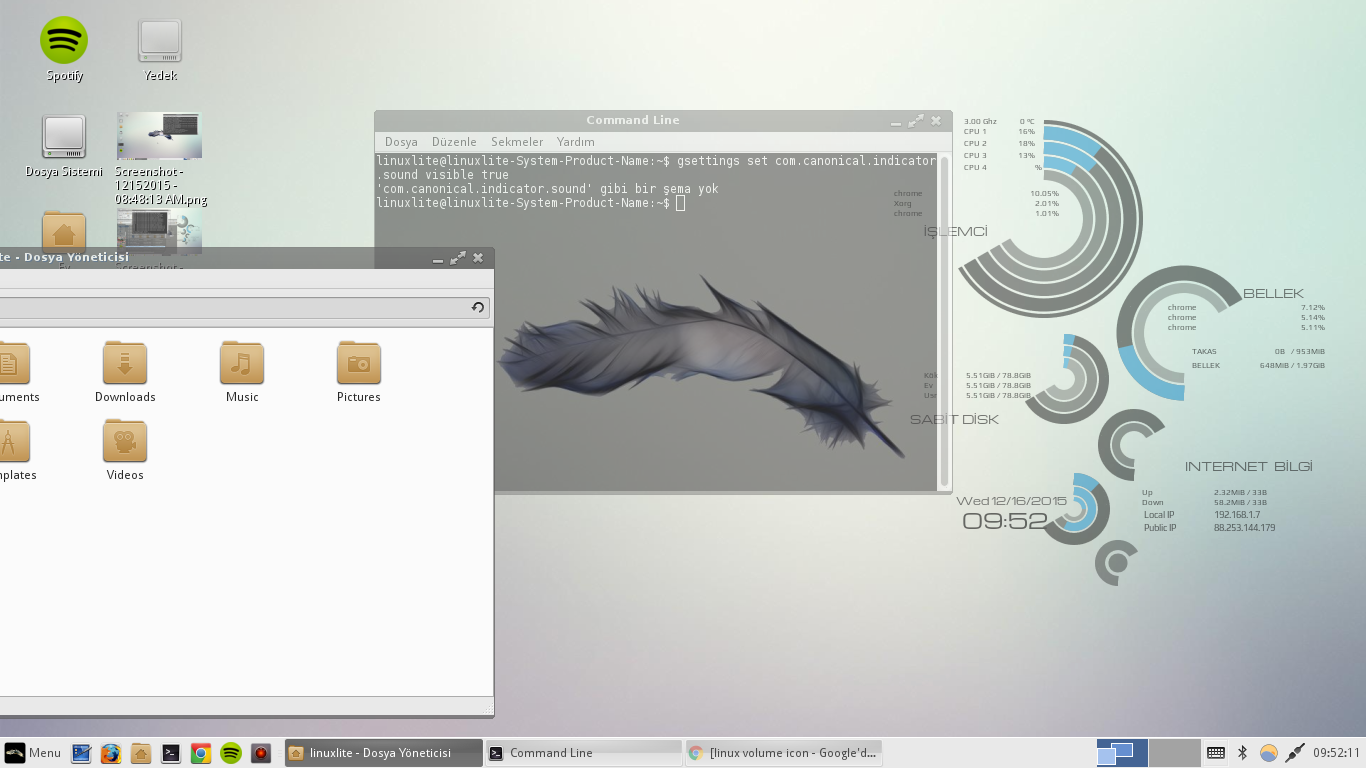Open the Dosya menu in Command Line

(401, 142)
